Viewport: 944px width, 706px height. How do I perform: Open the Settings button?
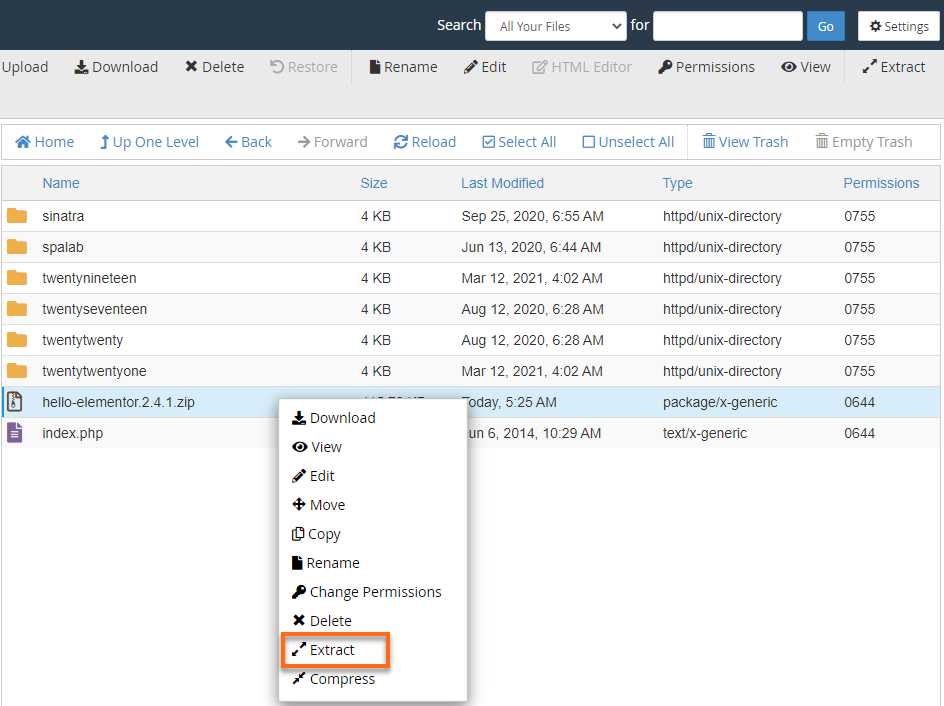(899, 26)
